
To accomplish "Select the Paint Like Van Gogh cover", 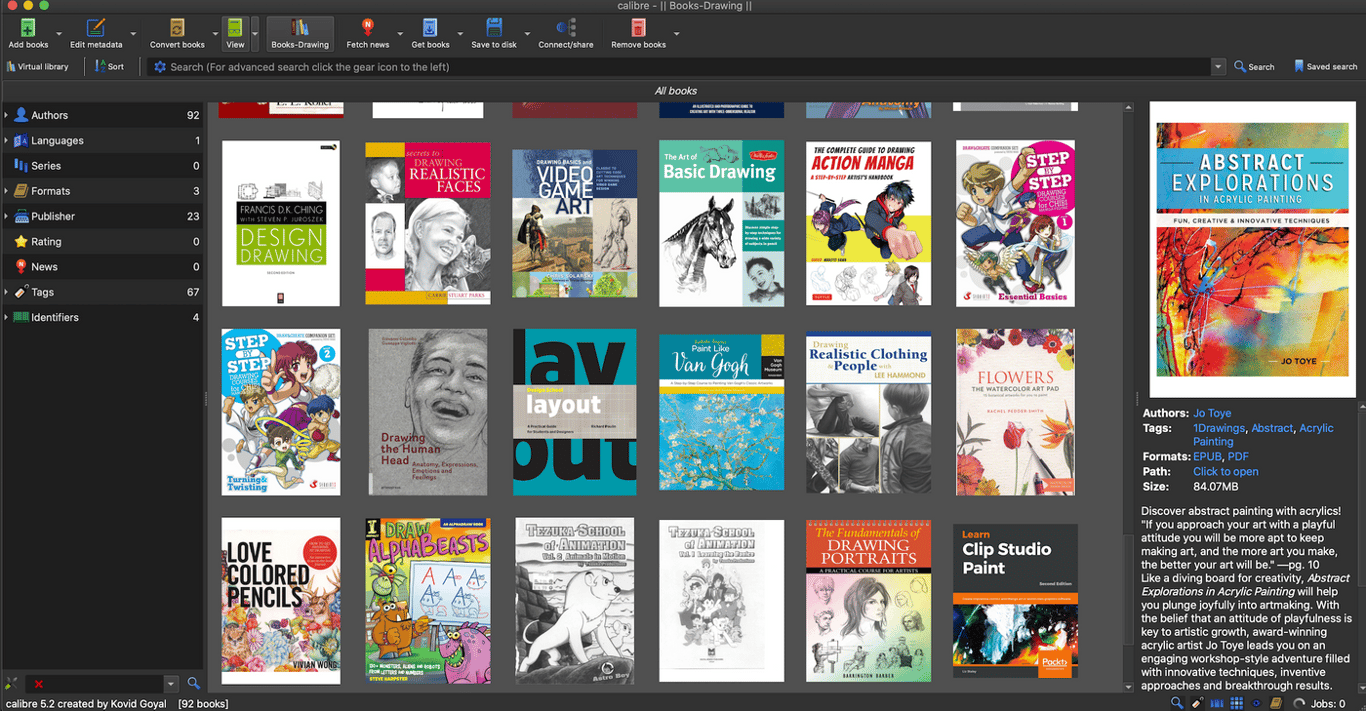I will pos(721,412).
